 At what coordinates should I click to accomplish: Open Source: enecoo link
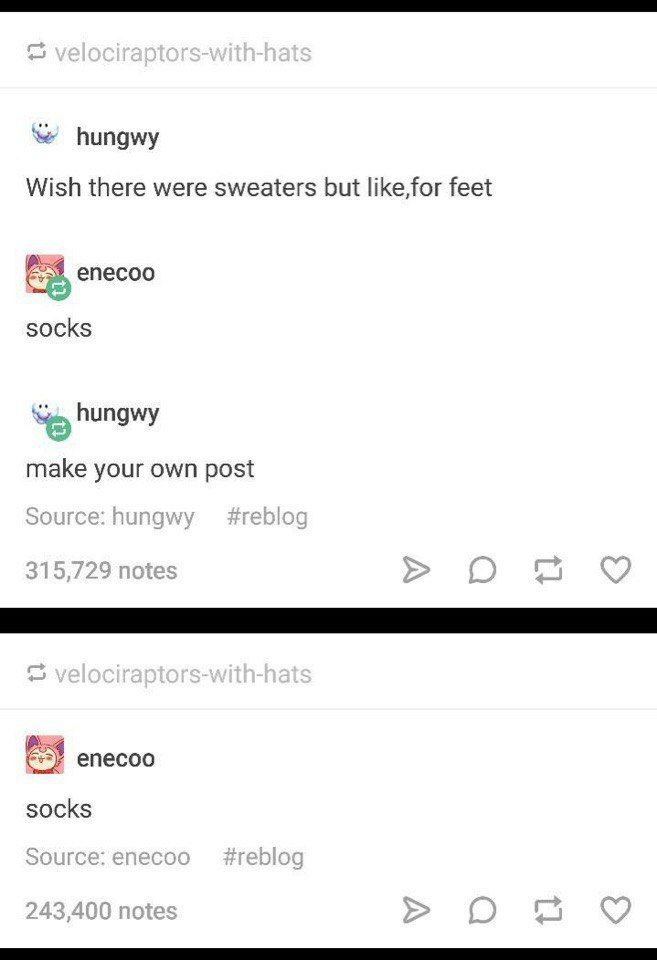[x=108, y=857]
